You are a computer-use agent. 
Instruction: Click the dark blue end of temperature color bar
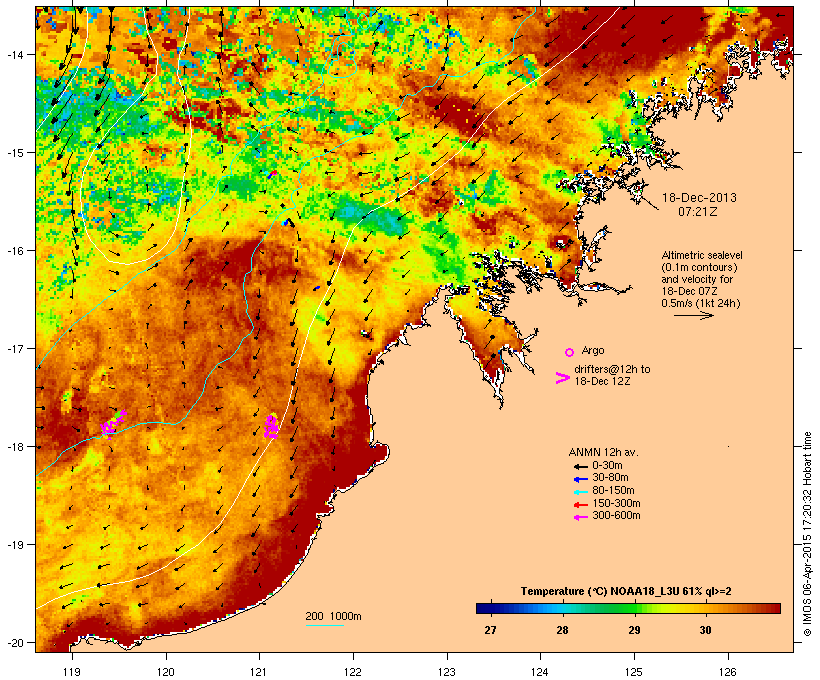pos(482,608)
